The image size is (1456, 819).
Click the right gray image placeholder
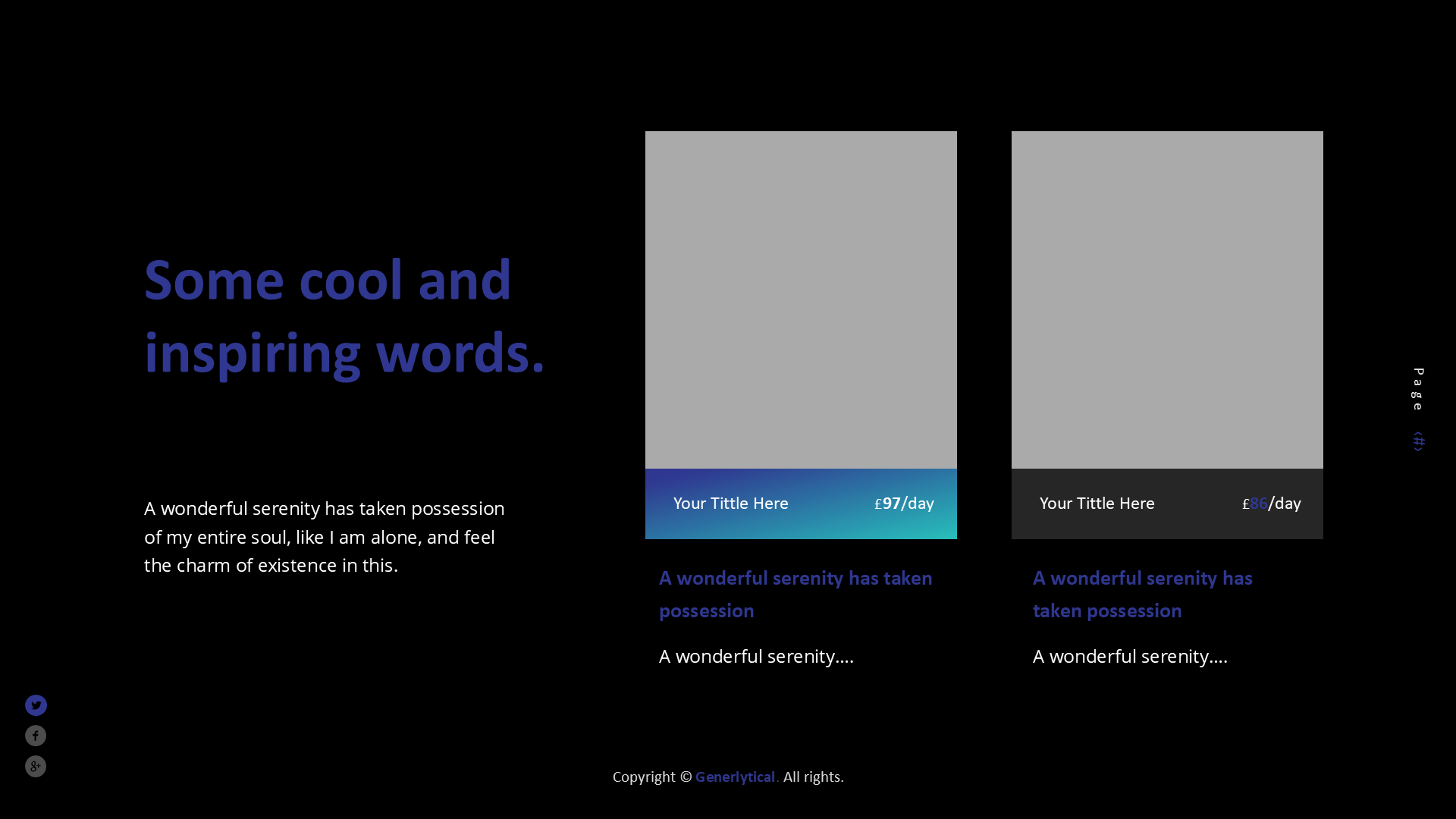(1167, 300)
